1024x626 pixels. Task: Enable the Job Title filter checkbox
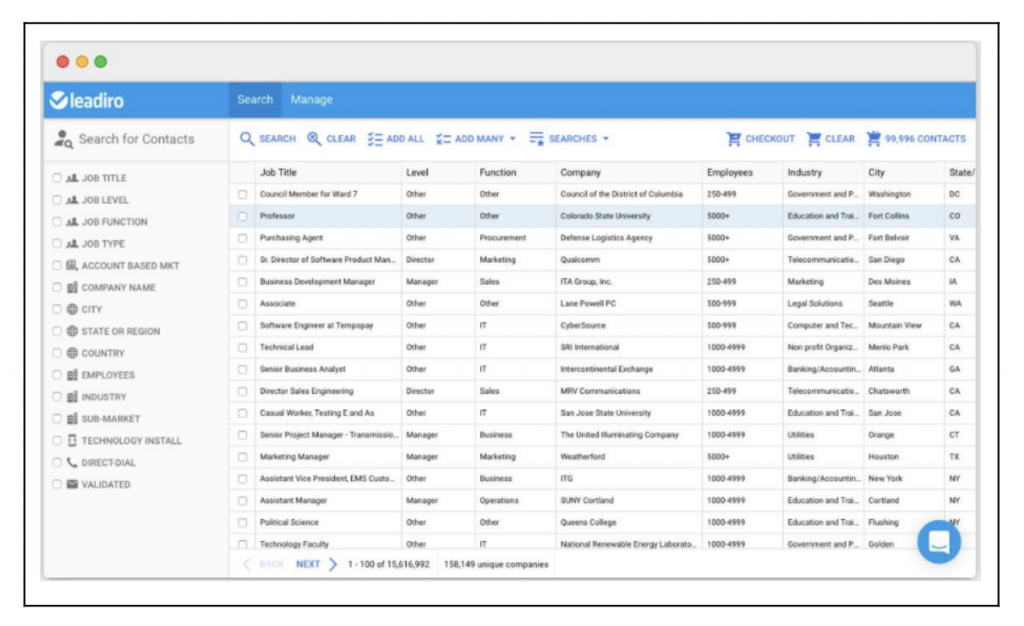coord(57,178)
